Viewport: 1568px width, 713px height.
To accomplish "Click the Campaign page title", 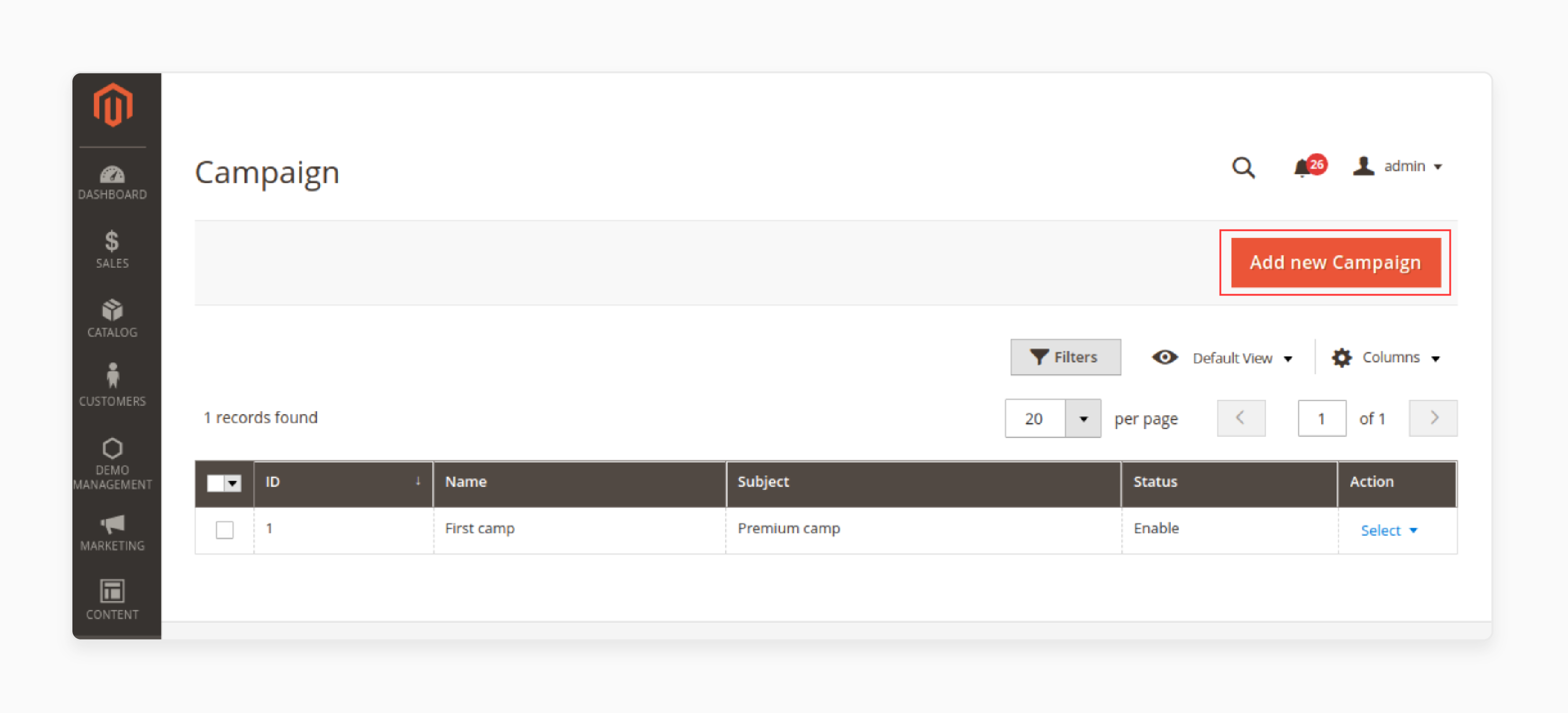I will (267, 173).
